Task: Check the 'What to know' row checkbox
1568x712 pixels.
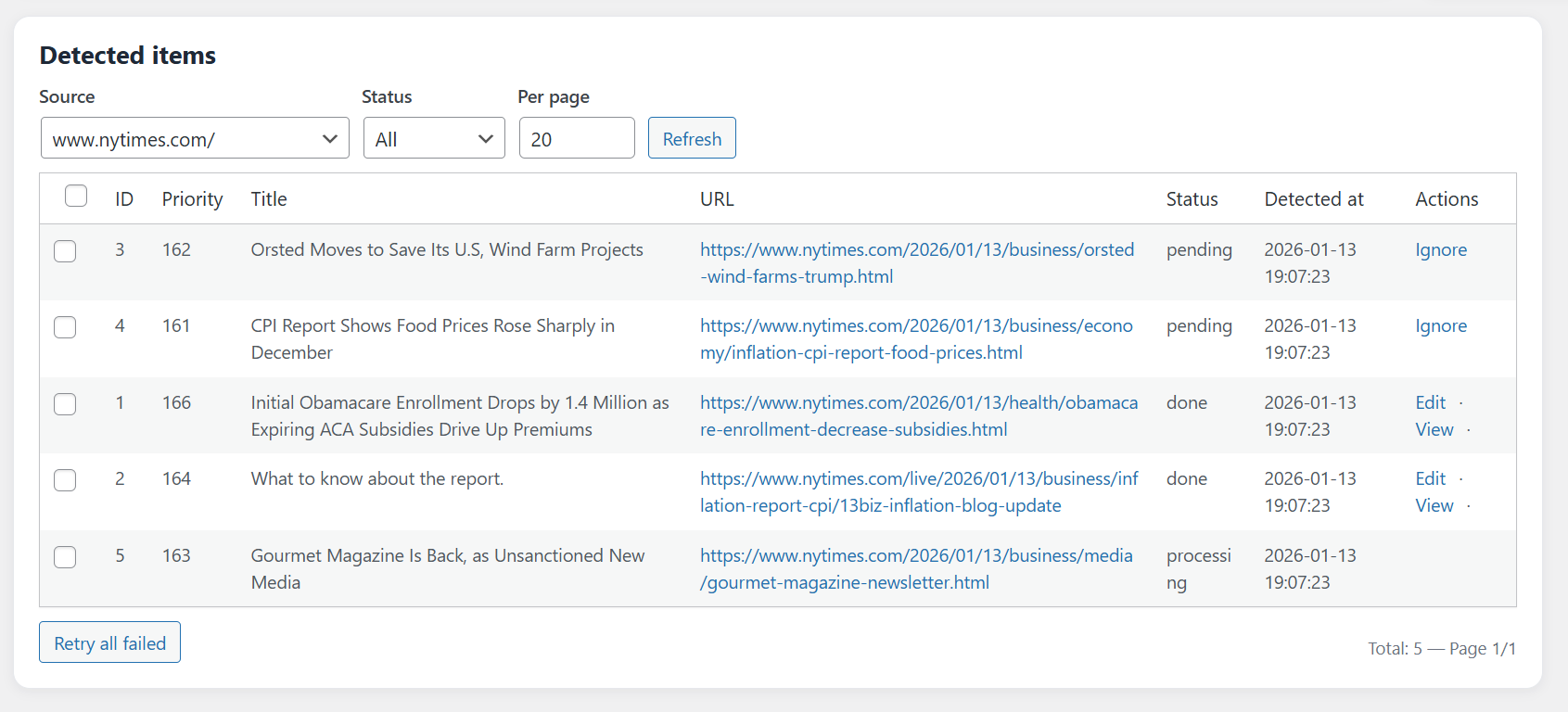Action: click(65, 480)
